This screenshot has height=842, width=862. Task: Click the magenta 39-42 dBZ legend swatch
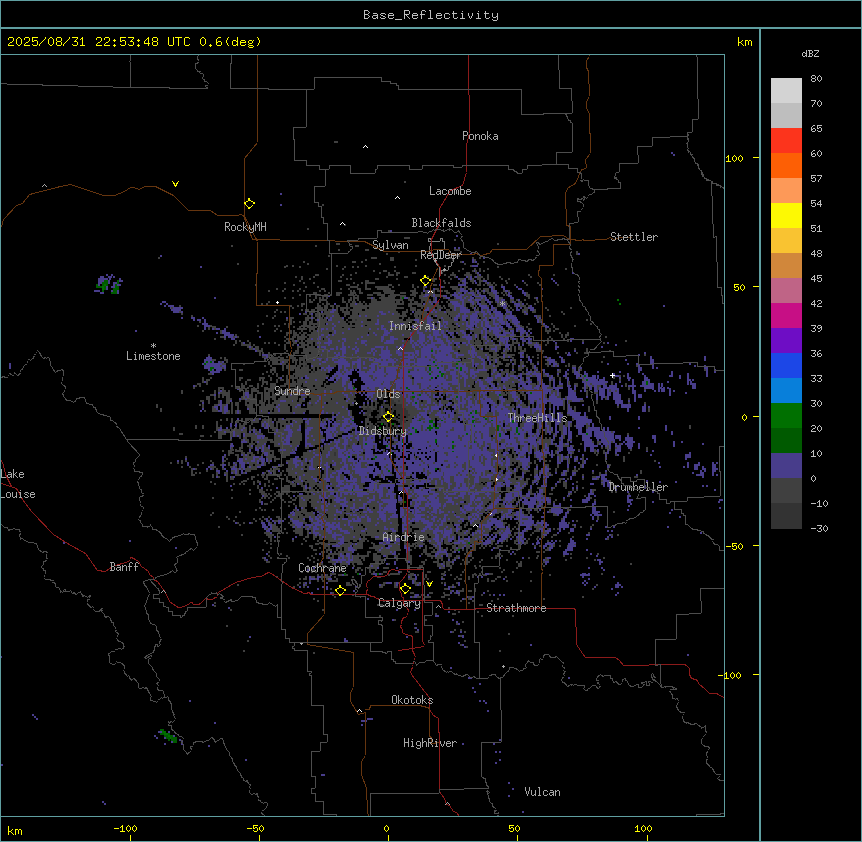click(x=786, y=315)
